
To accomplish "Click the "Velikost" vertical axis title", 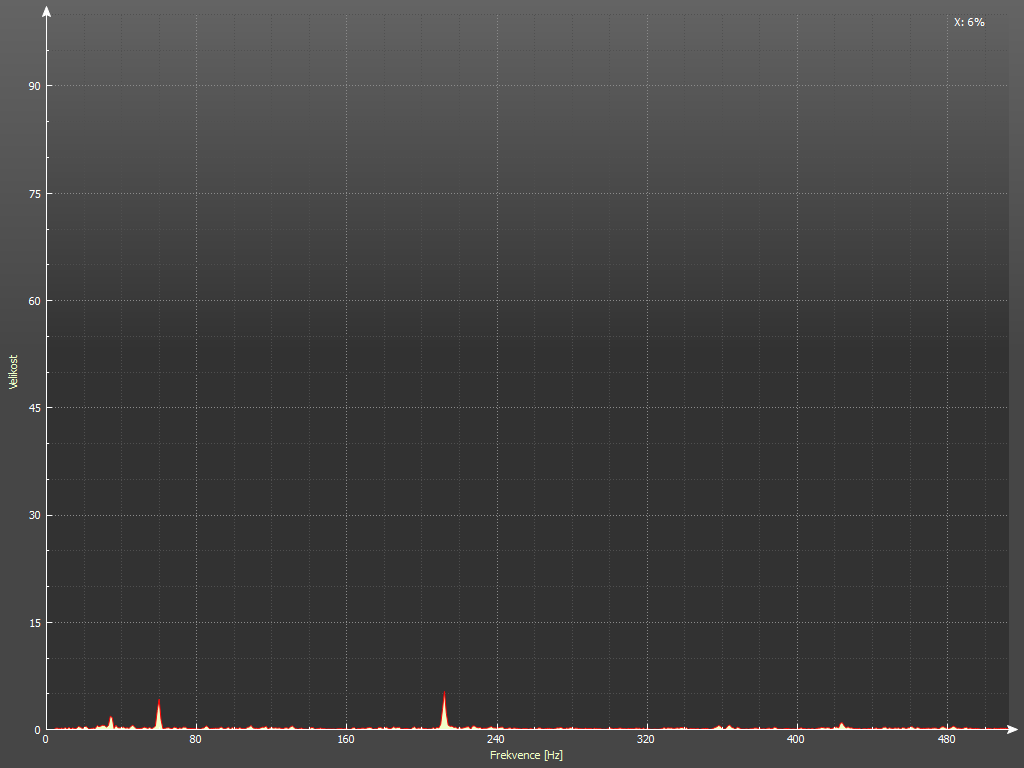I will [13, 371].
